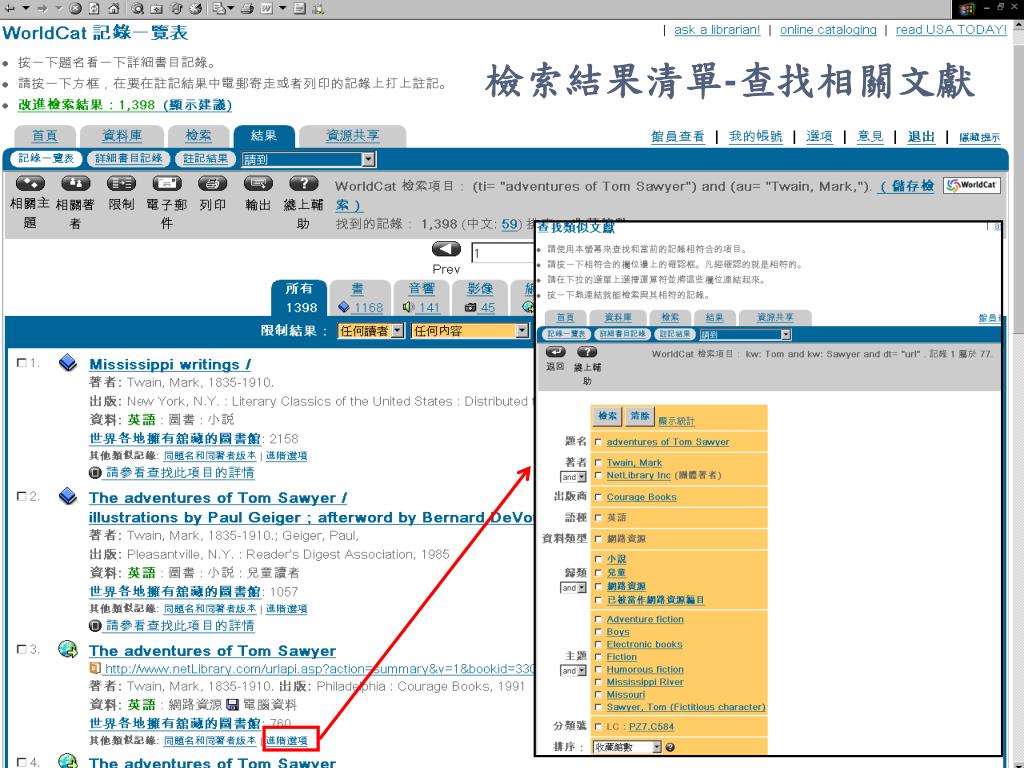The height and width of the screenshot is (768, 1024).
Task: Open the 任何內容 content dropdown
Action: tap(470, 331)
